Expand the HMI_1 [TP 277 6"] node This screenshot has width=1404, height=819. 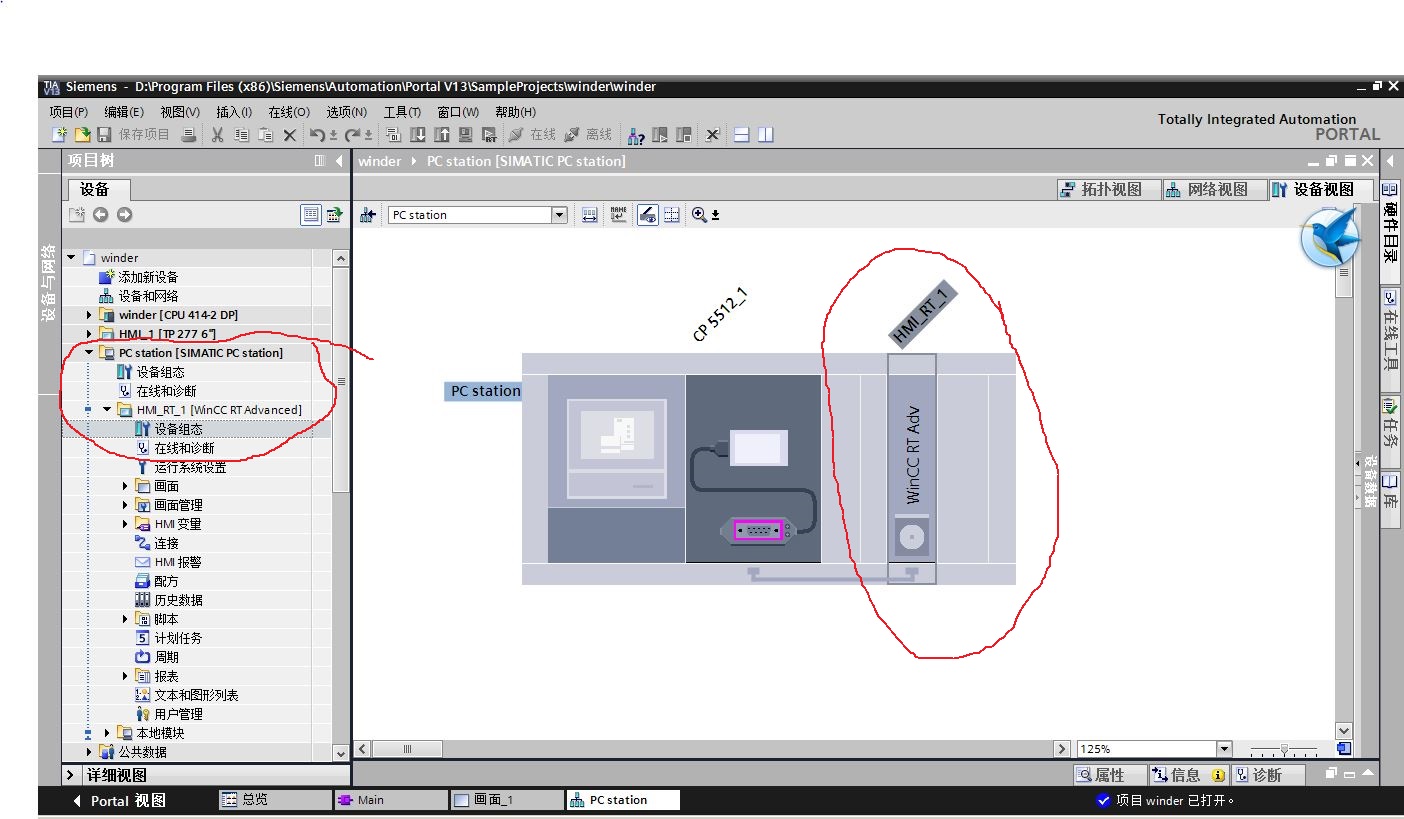(89, 334)
